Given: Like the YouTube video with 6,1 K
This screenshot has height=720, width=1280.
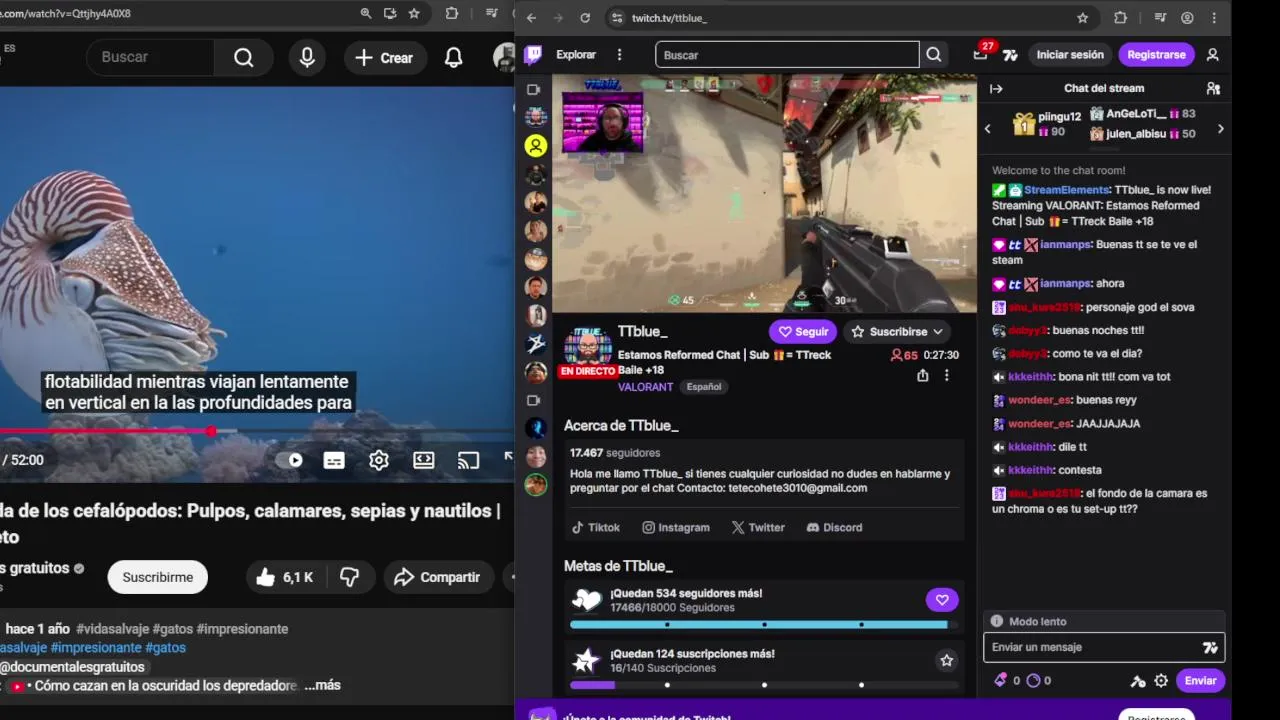Looking at the screenshot, I should pos(285,577).
